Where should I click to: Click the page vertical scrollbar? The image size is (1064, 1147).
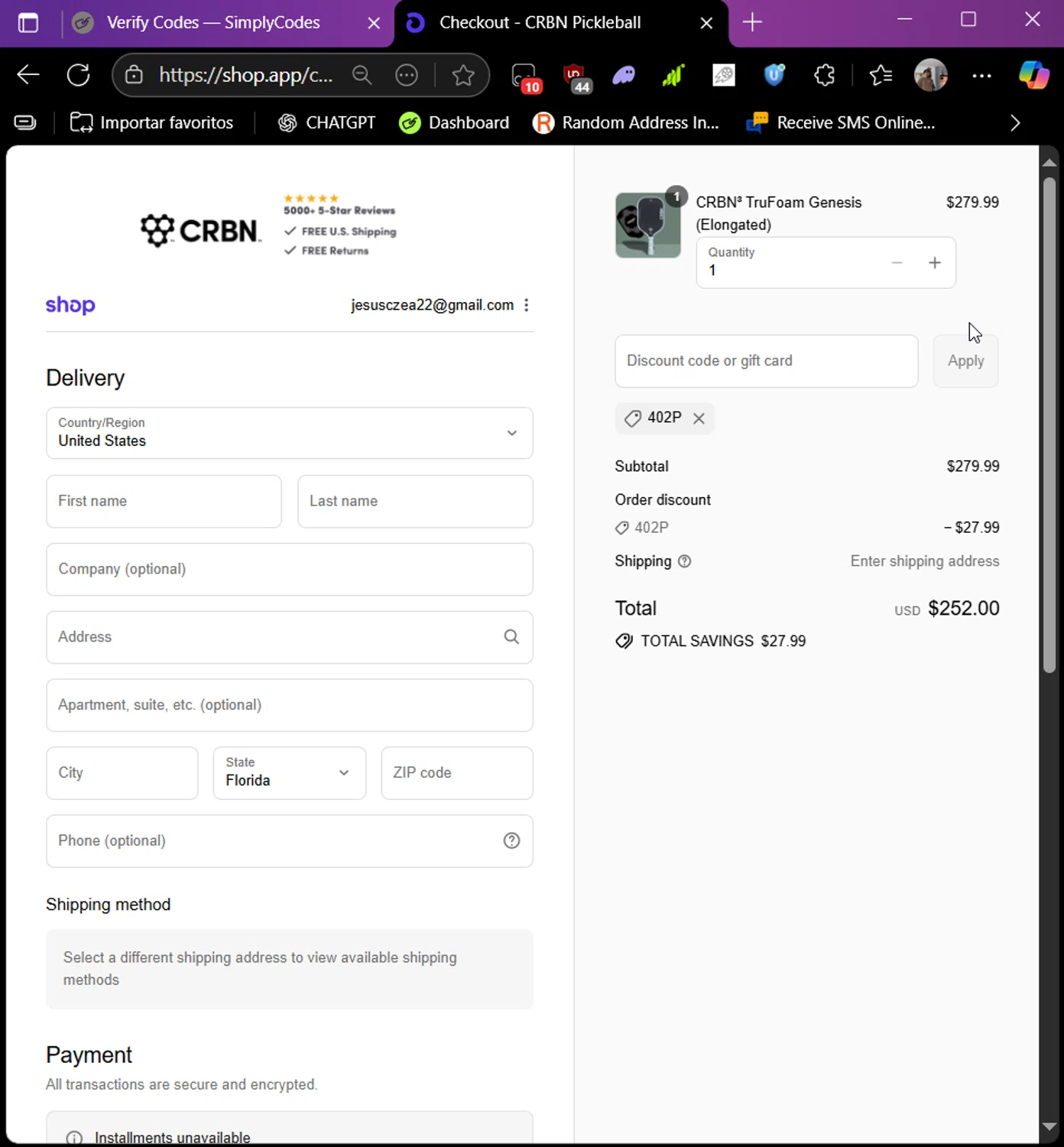[1049, 424]
